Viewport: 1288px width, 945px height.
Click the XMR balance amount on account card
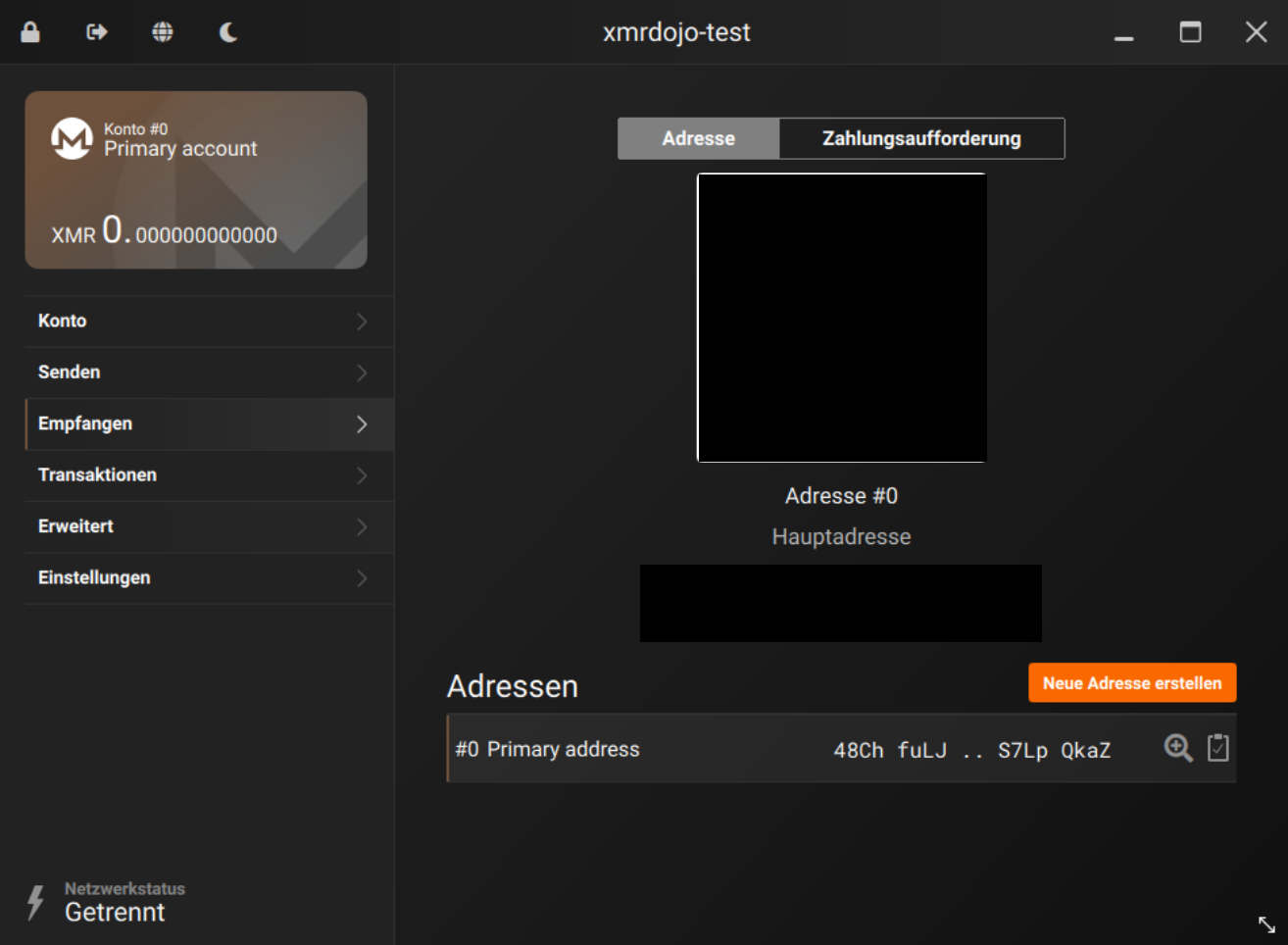165,231
